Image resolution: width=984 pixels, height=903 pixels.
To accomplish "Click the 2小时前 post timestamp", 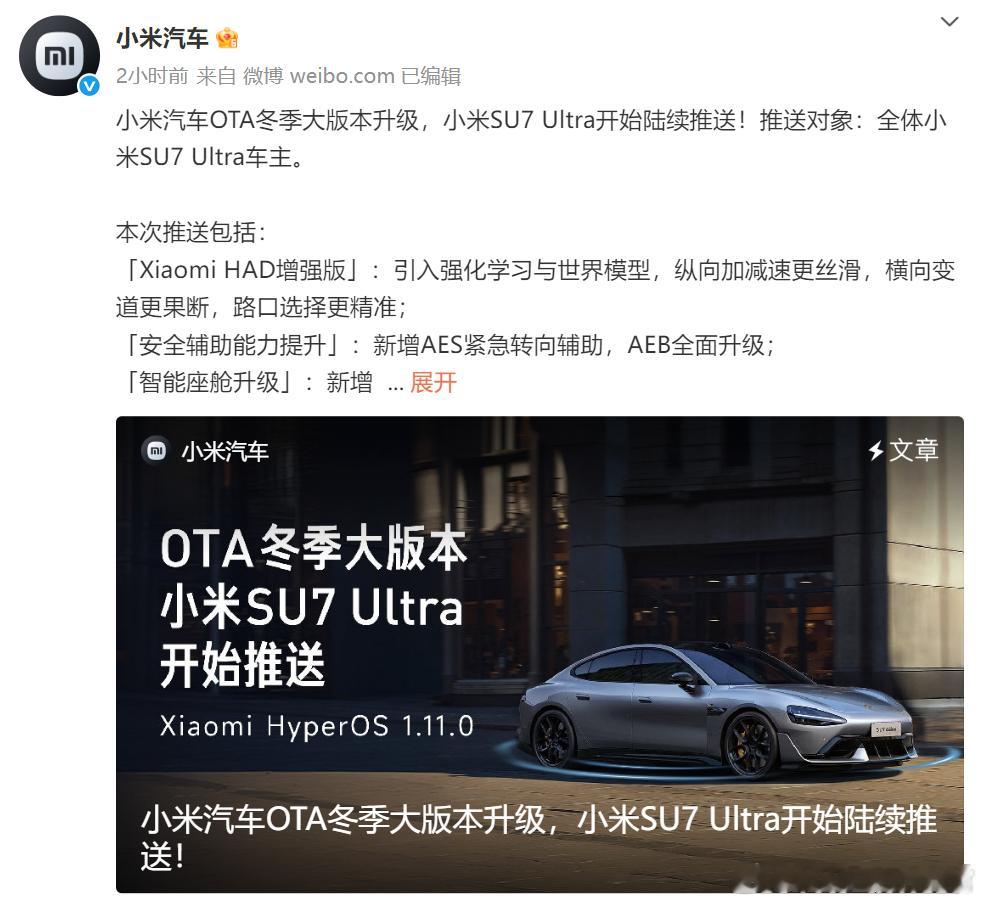I will pos(152,76).
